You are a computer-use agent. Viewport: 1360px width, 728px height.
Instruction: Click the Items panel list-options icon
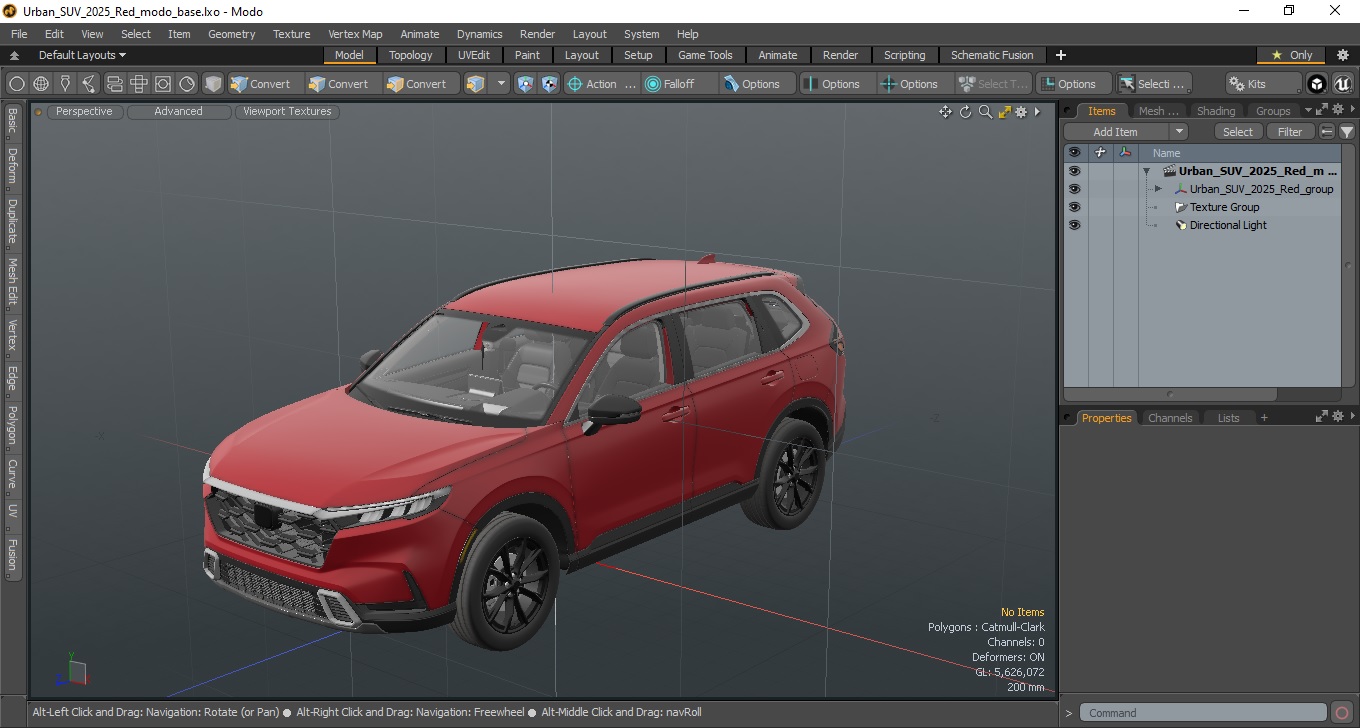pyautogui.click(x=1327, y=132)
